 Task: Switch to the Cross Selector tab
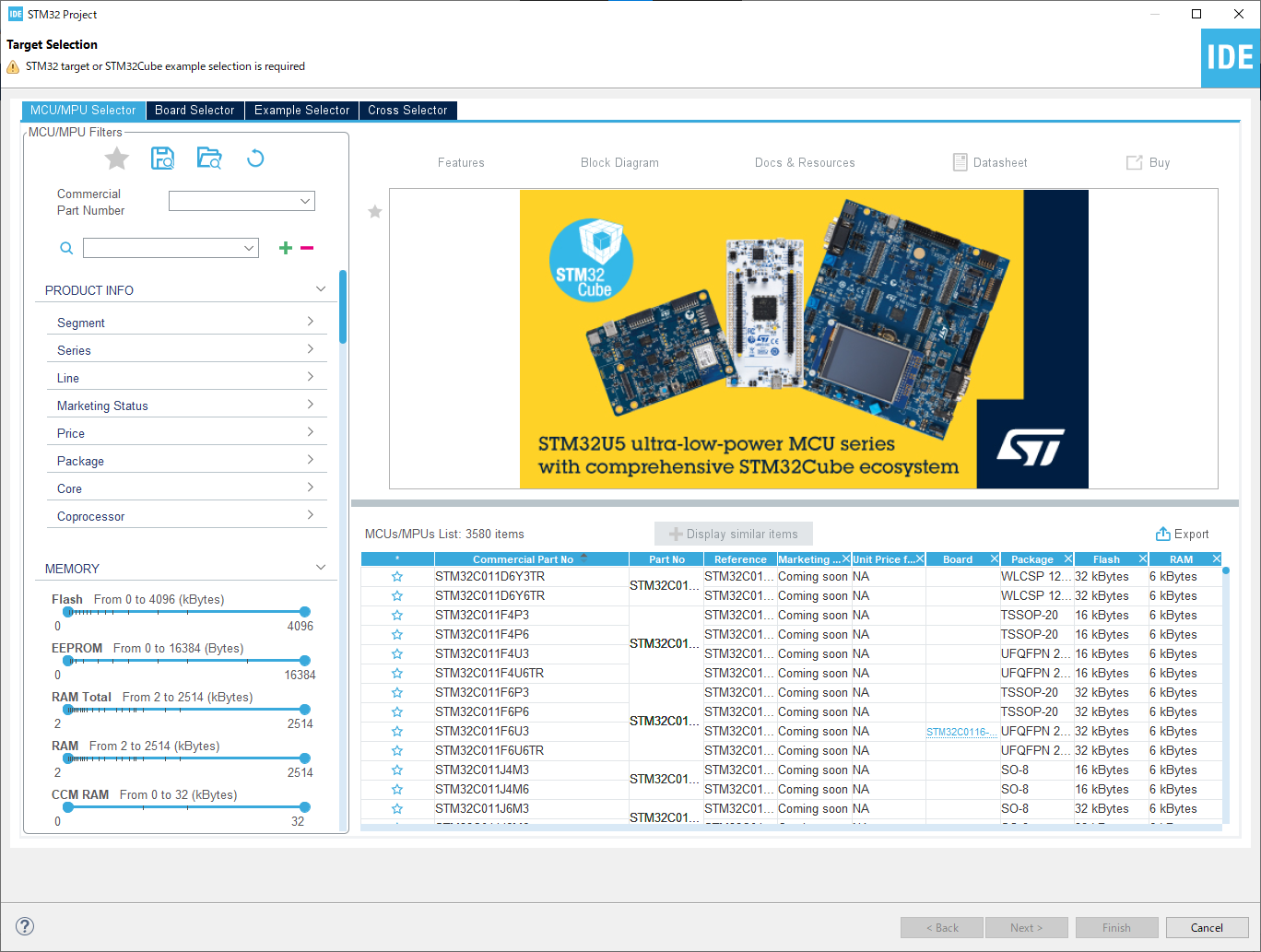point(407,110)
